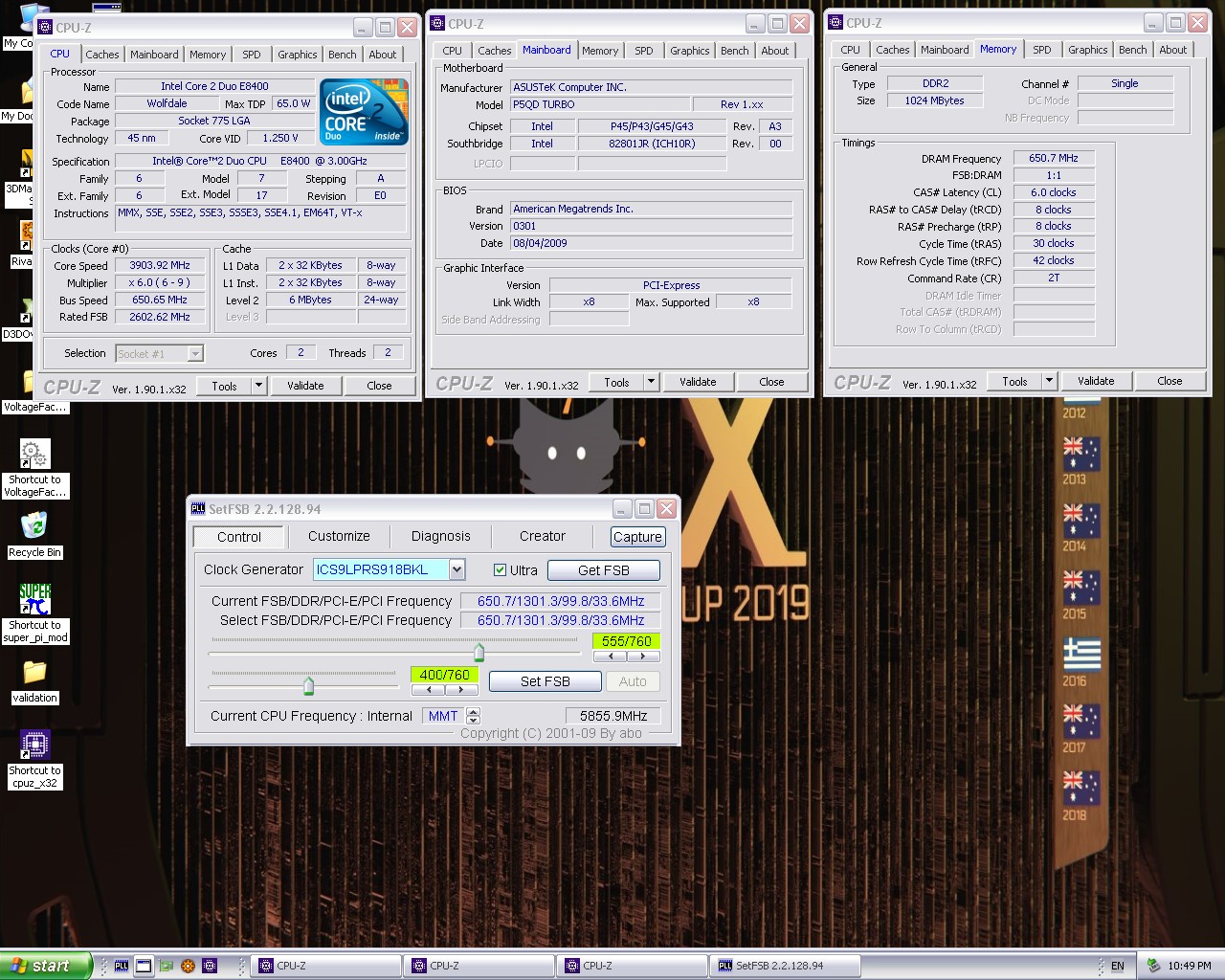1225x980 pixels.
Task: Click the Memory CPU-Z window title icon
Action: click(x=835, y=22)
